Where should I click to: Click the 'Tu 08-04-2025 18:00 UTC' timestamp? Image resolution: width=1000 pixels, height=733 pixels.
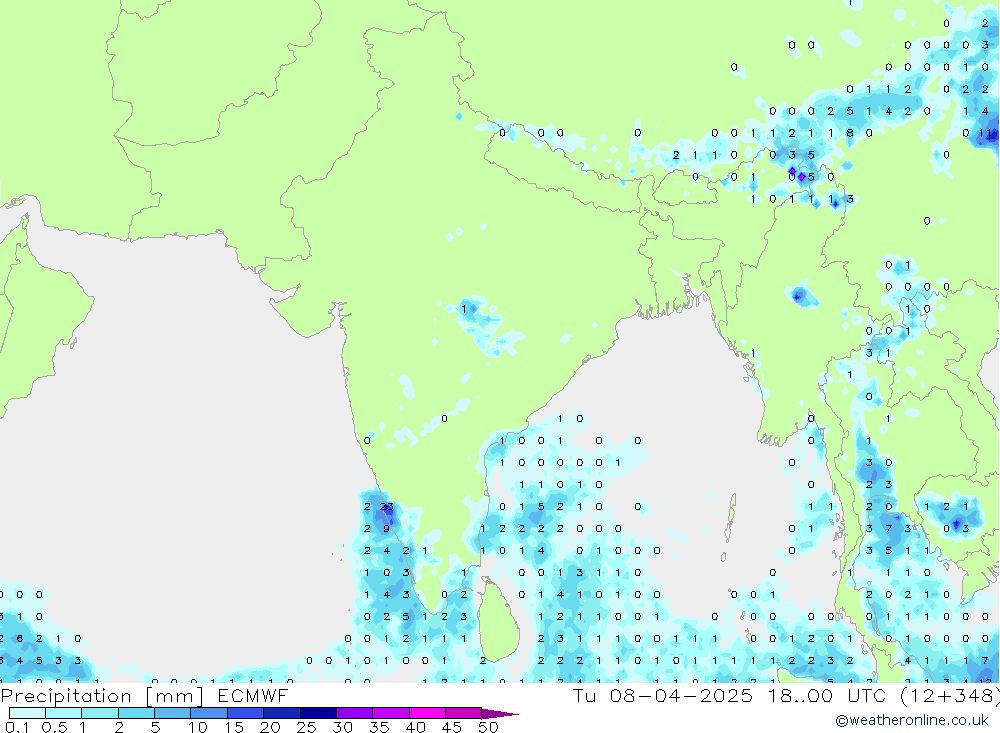[729, 695]
